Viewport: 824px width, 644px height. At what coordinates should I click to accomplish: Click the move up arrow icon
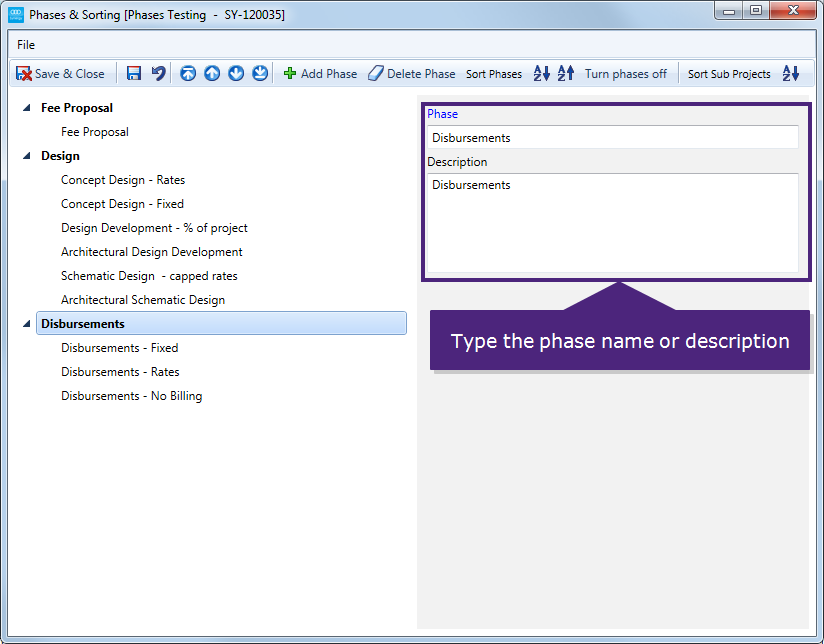click(x=212, y=74)
